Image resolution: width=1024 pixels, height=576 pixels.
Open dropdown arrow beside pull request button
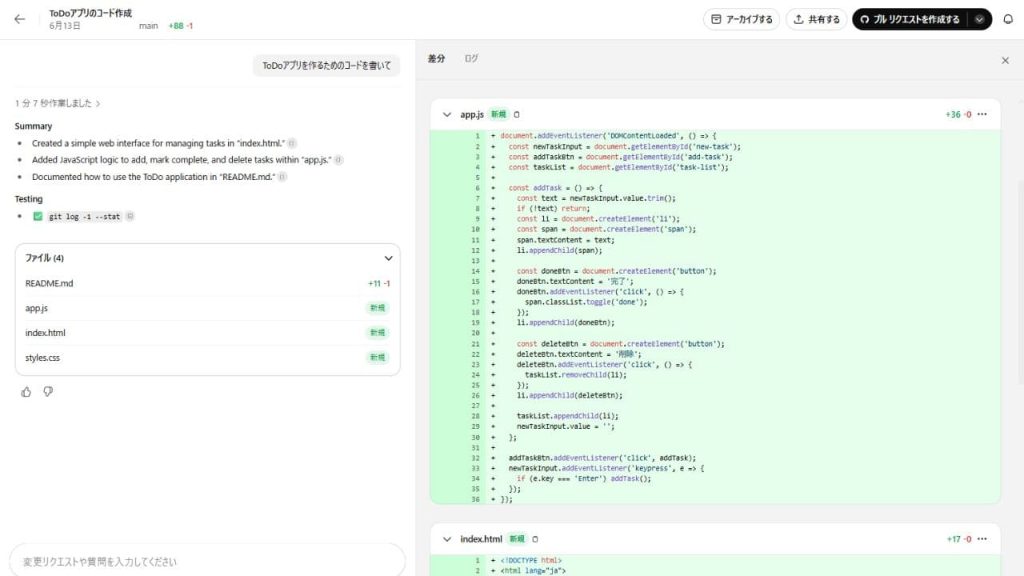980,19
